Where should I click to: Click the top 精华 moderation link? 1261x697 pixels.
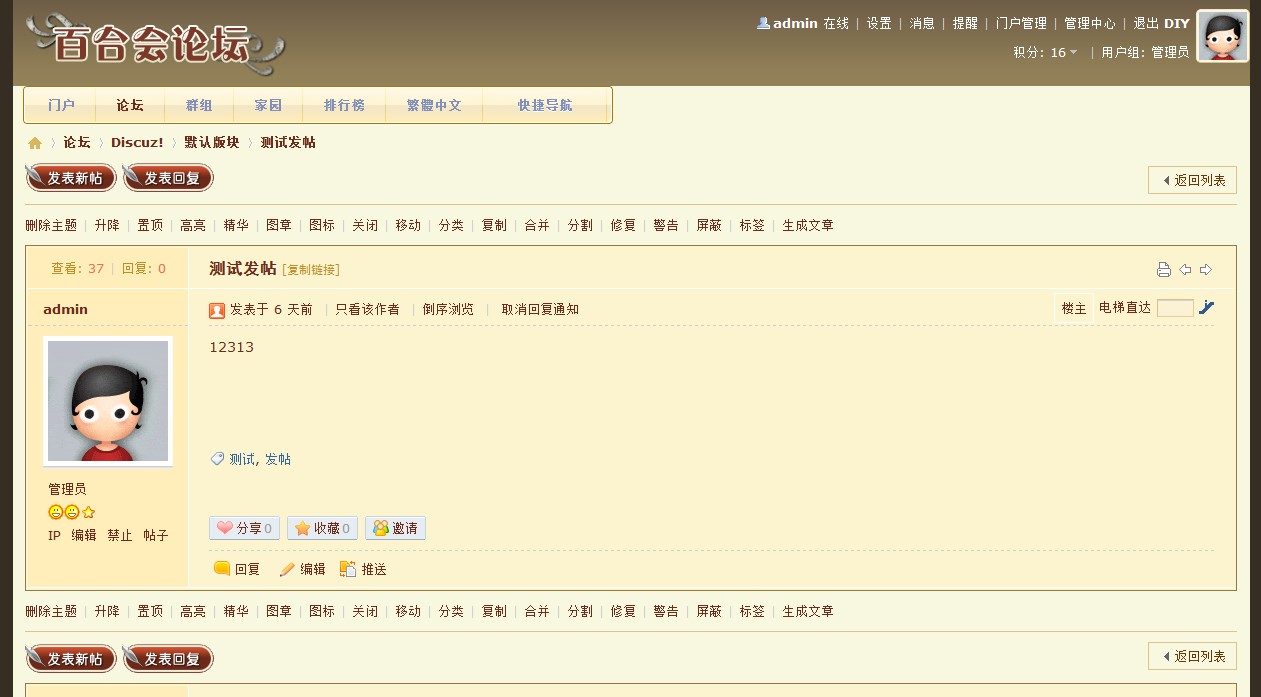pos(236,226)
